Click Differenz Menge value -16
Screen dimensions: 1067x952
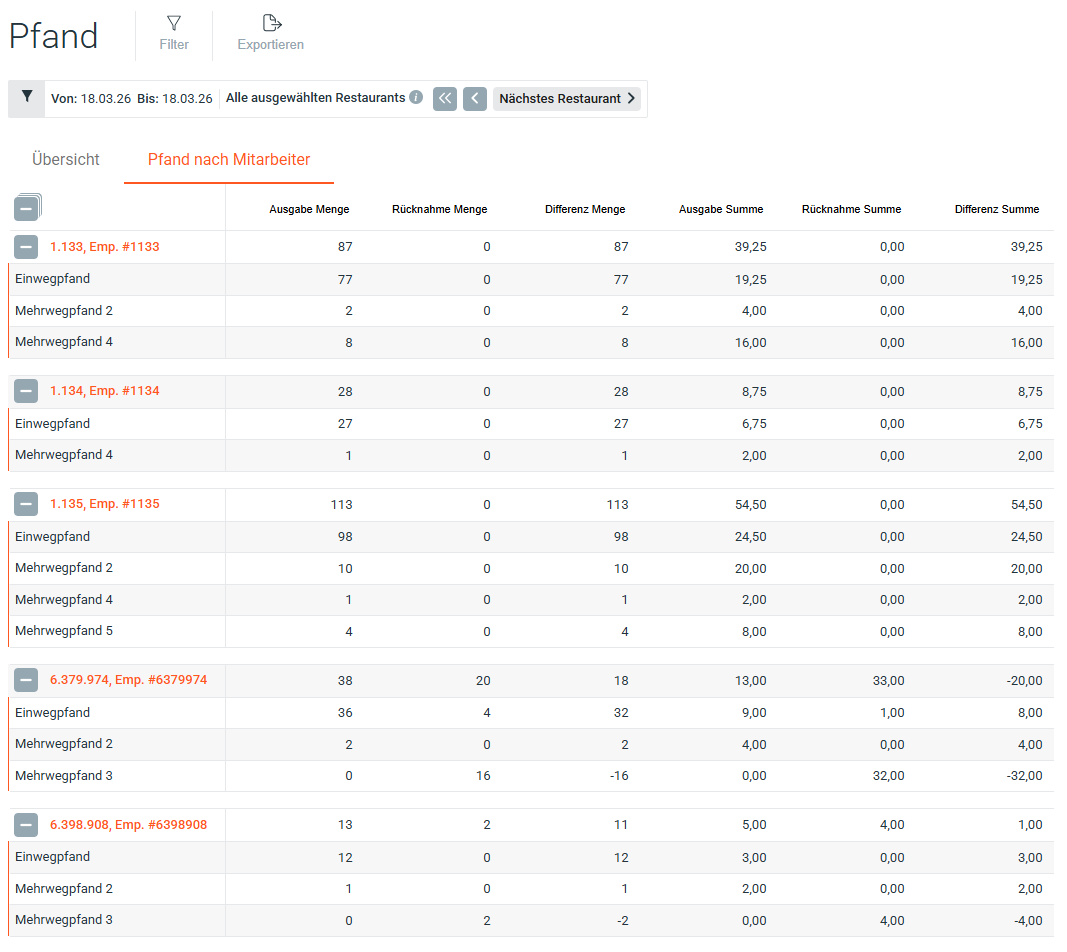[619, 776]
